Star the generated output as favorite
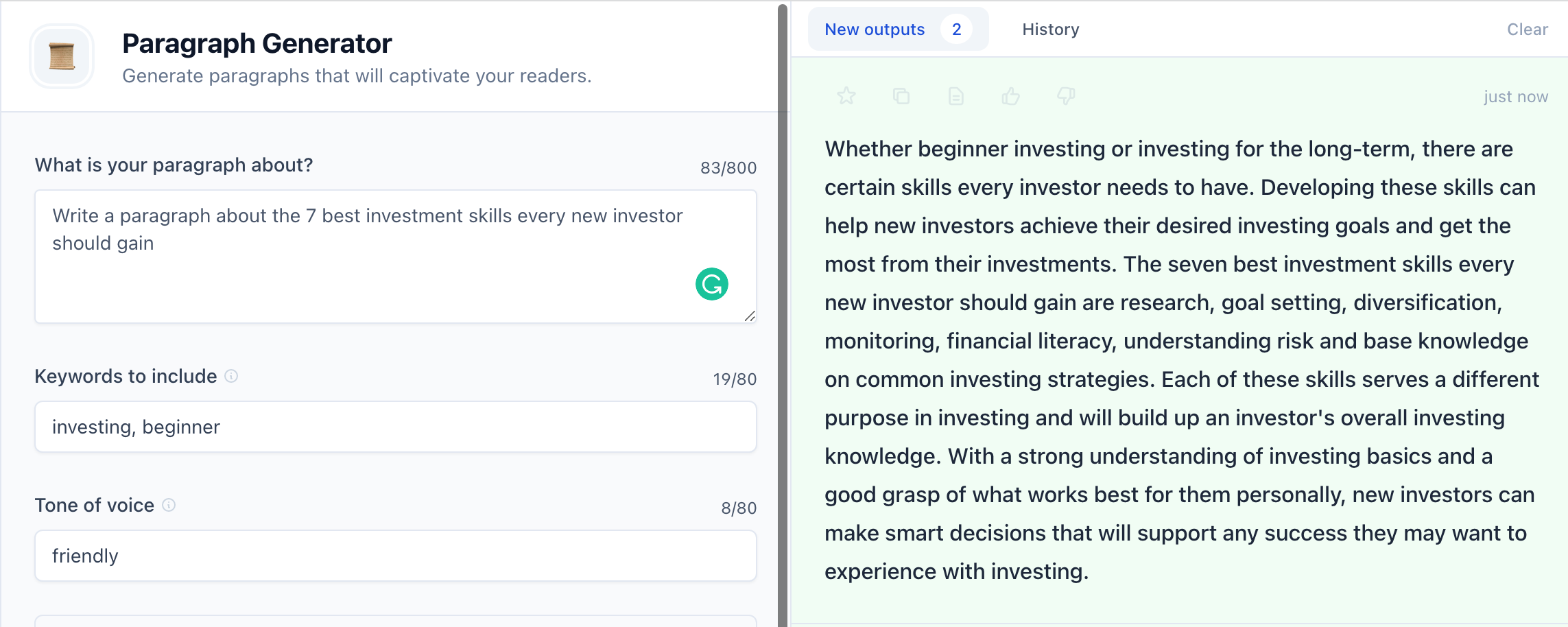Image resolution: width=1568 pixels, height=627 pixels. click(846, 96)
